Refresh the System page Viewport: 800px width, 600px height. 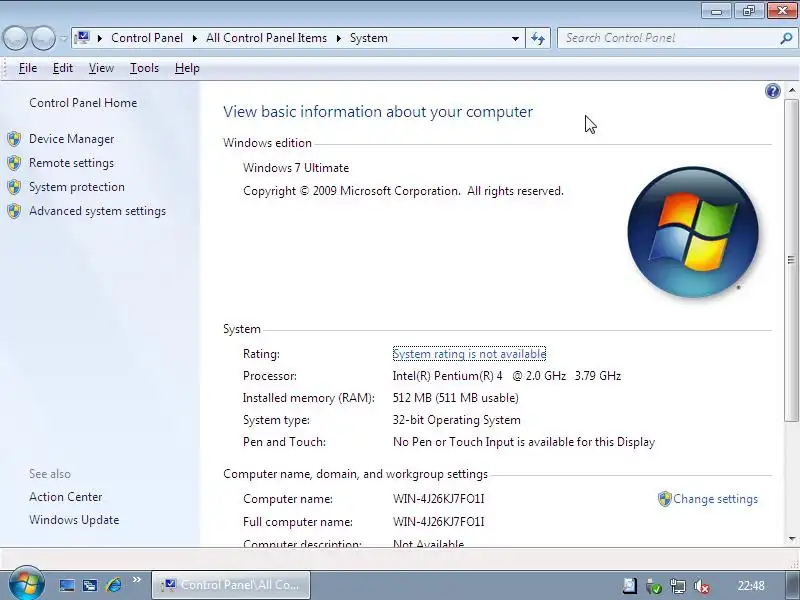pos(538,38)
